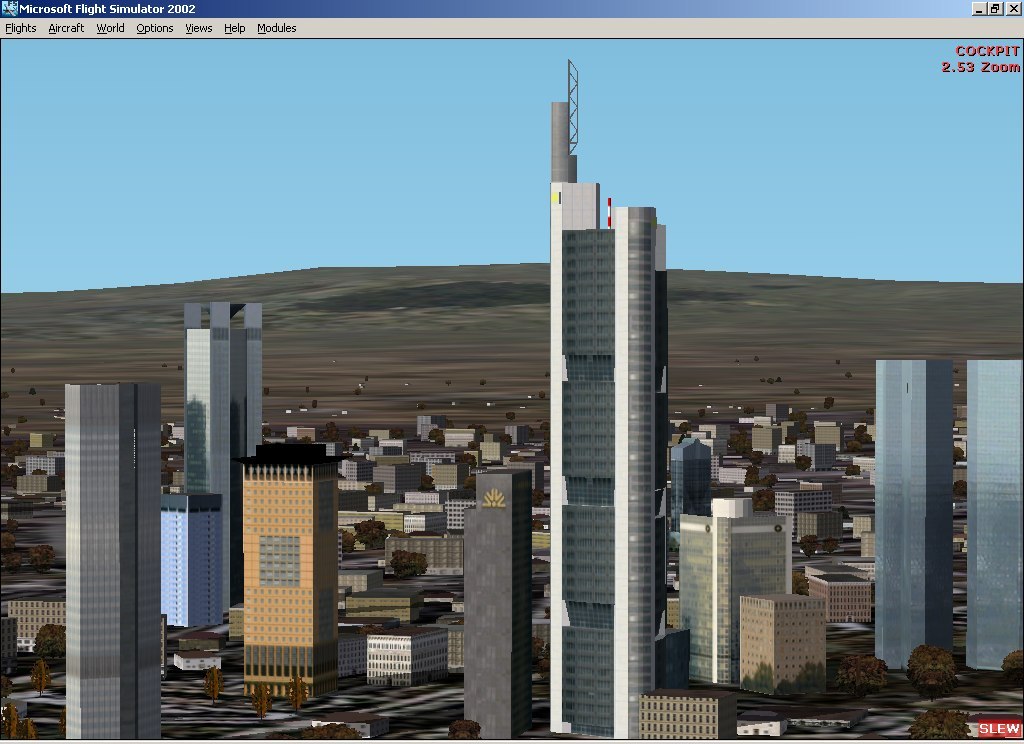
Task: Click the yellow marker on the tallest tower's top
Action: click(555, 198)
